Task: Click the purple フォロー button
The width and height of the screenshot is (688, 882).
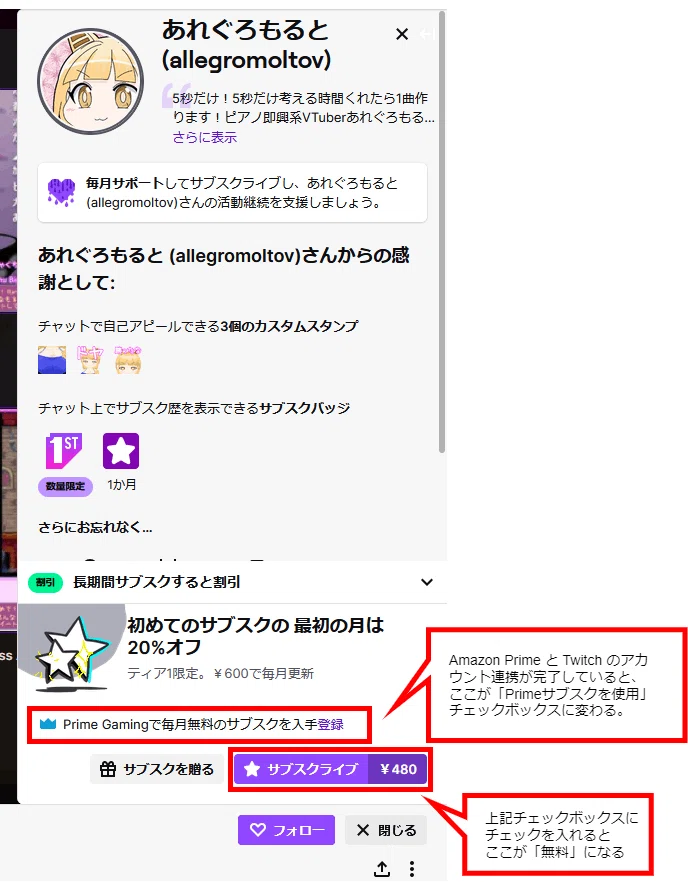Action: (x=286, y=830)
